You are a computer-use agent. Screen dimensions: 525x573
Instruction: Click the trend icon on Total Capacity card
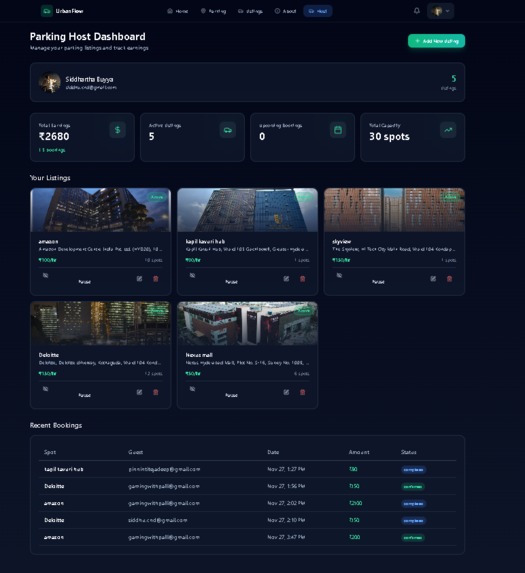[448, 130]
